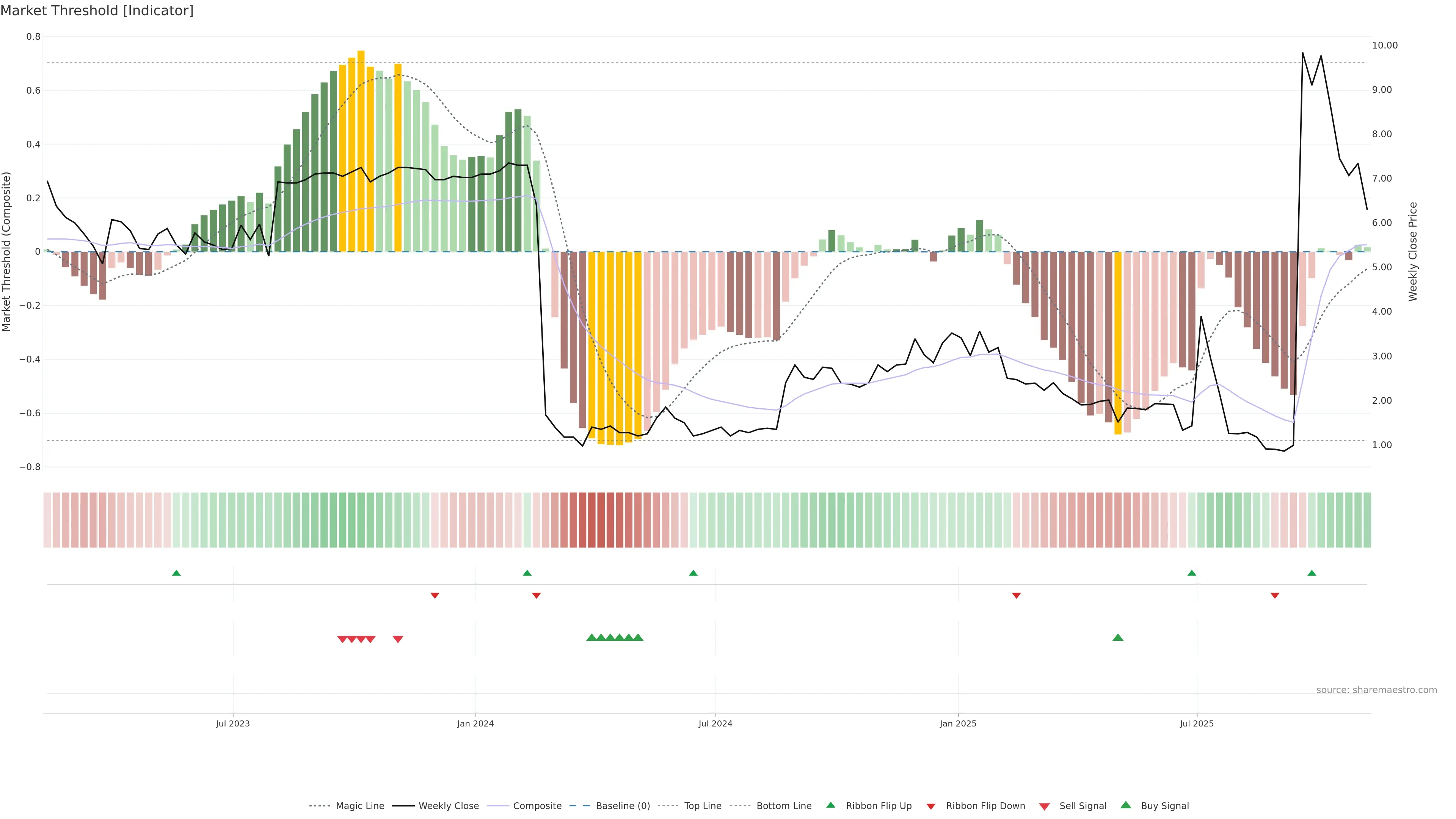Click the Jan 2024 x-axis label
1456x819 pixels.
[475, 723]
